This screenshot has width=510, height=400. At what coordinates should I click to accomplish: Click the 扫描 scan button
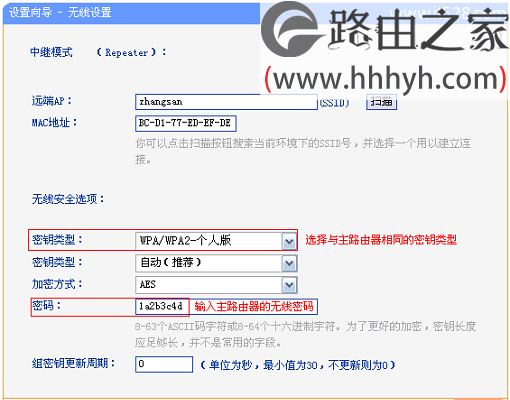pos(381,102)
